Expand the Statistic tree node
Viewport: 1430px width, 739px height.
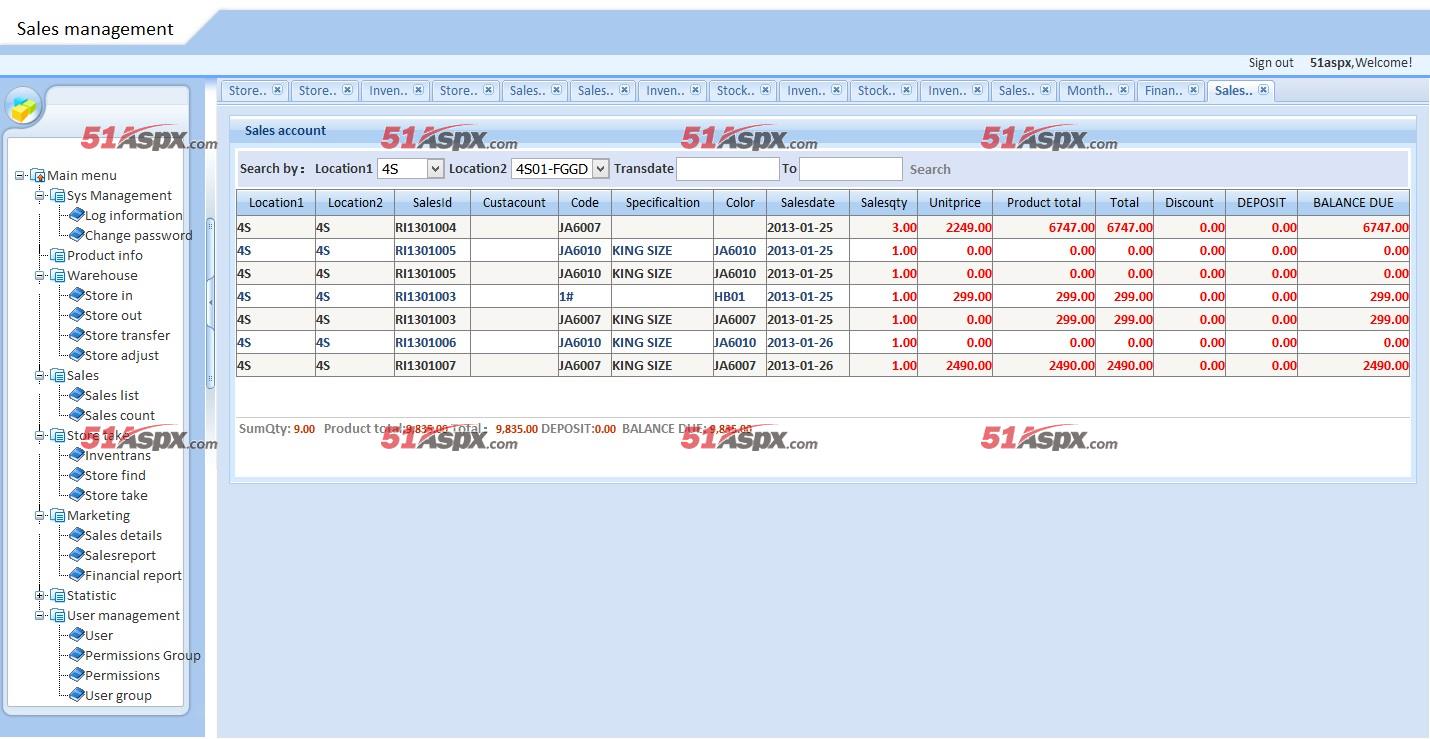[x=40, y=595]
